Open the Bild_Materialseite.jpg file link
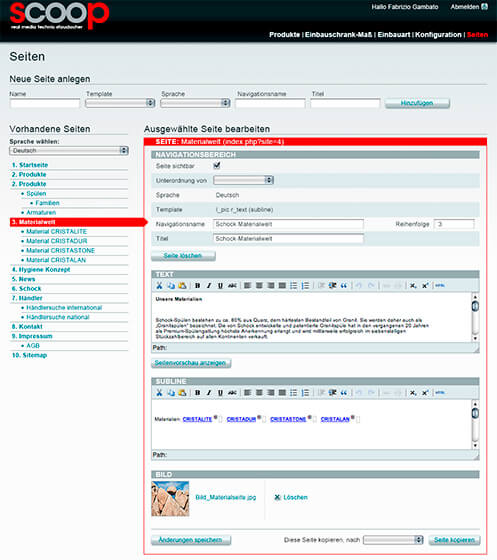 (x=226, y=497)
